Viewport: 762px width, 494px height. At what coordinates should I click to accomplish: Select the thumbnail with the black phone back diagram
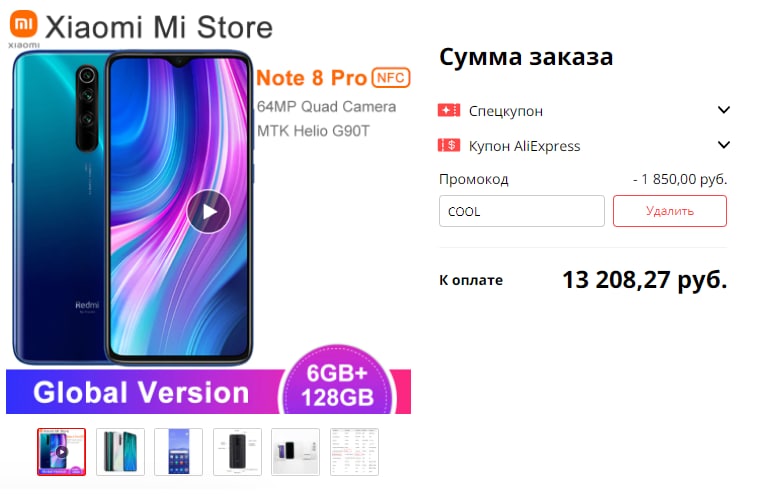pyautogui.click(x=237, y=452)
